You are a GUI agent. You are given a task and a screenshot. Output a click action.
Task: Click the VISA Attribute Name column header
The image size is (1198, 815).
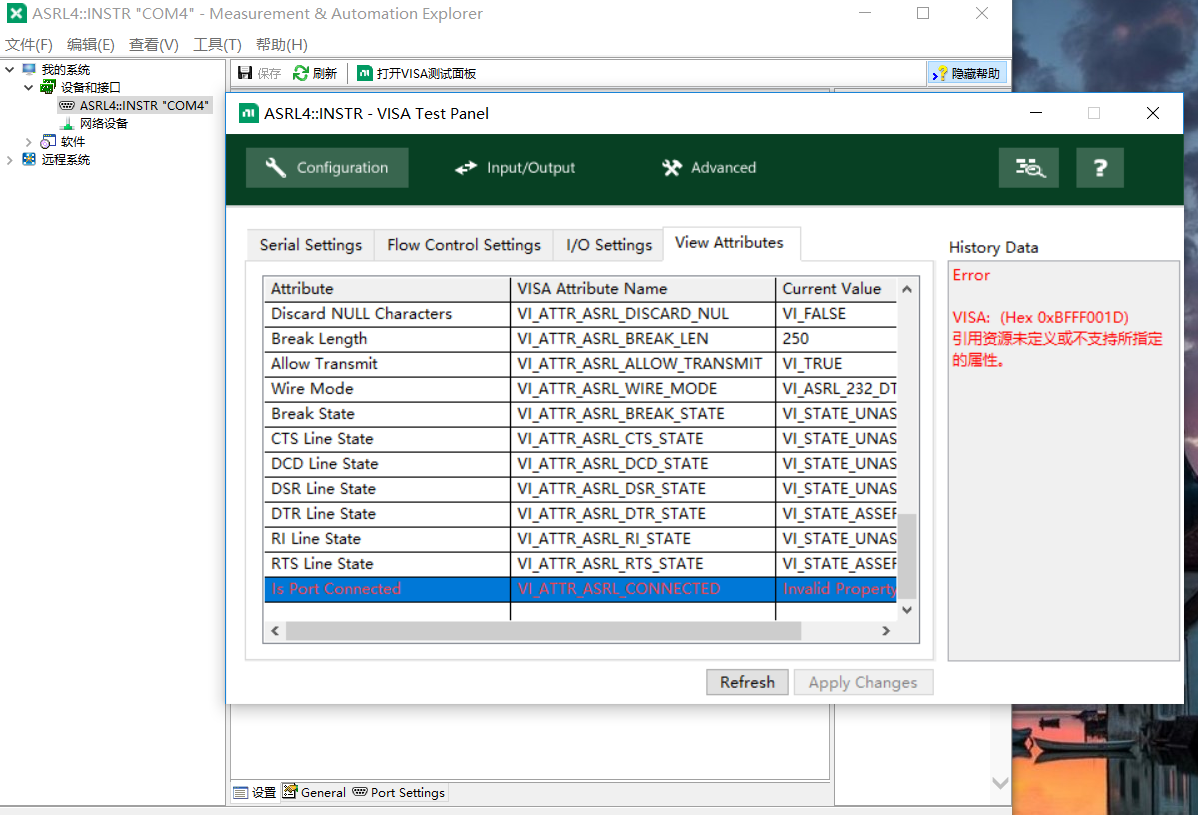click(643, 289)
